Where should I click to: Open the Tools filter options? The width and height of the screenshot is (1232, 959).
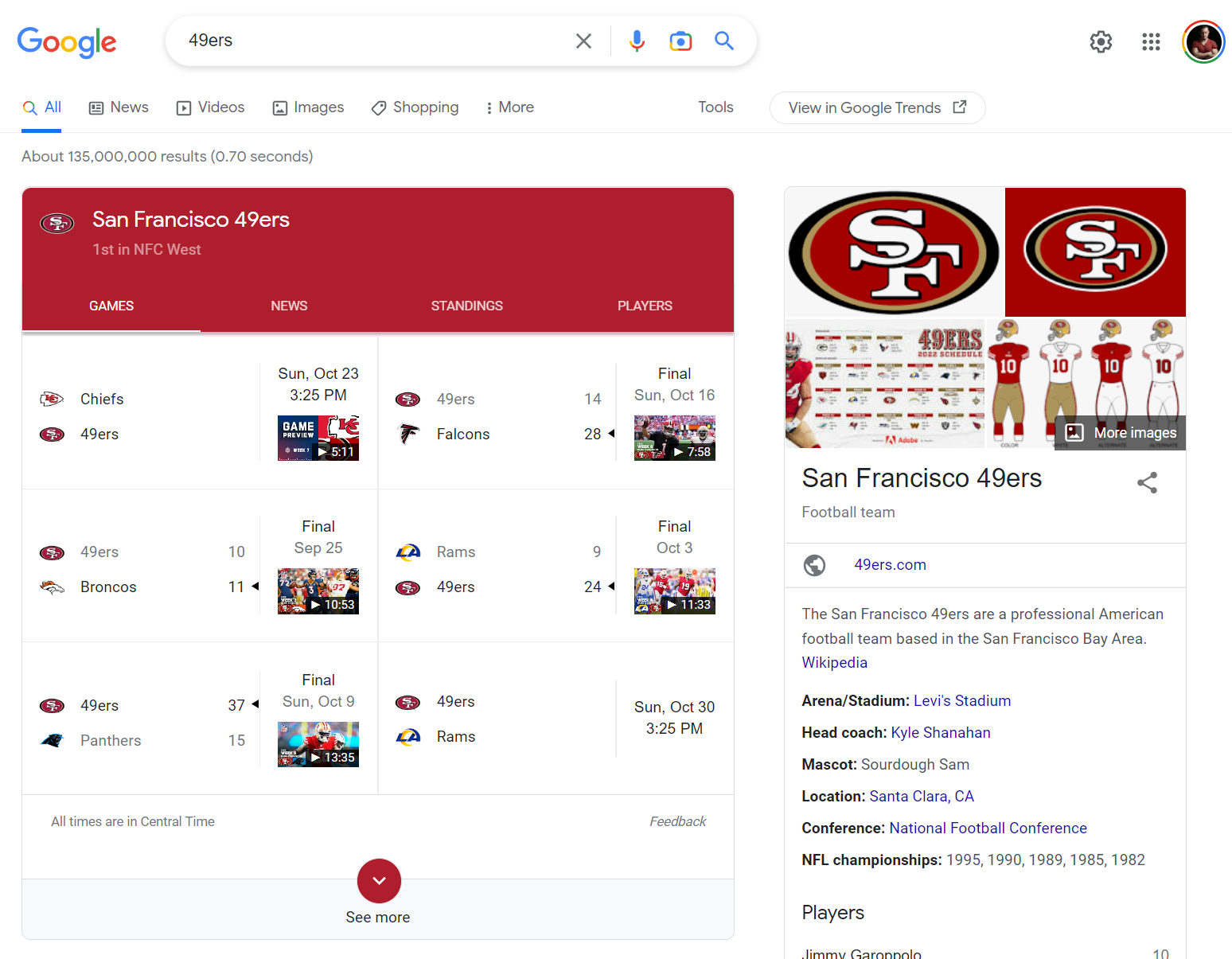(x=715, y=107)
